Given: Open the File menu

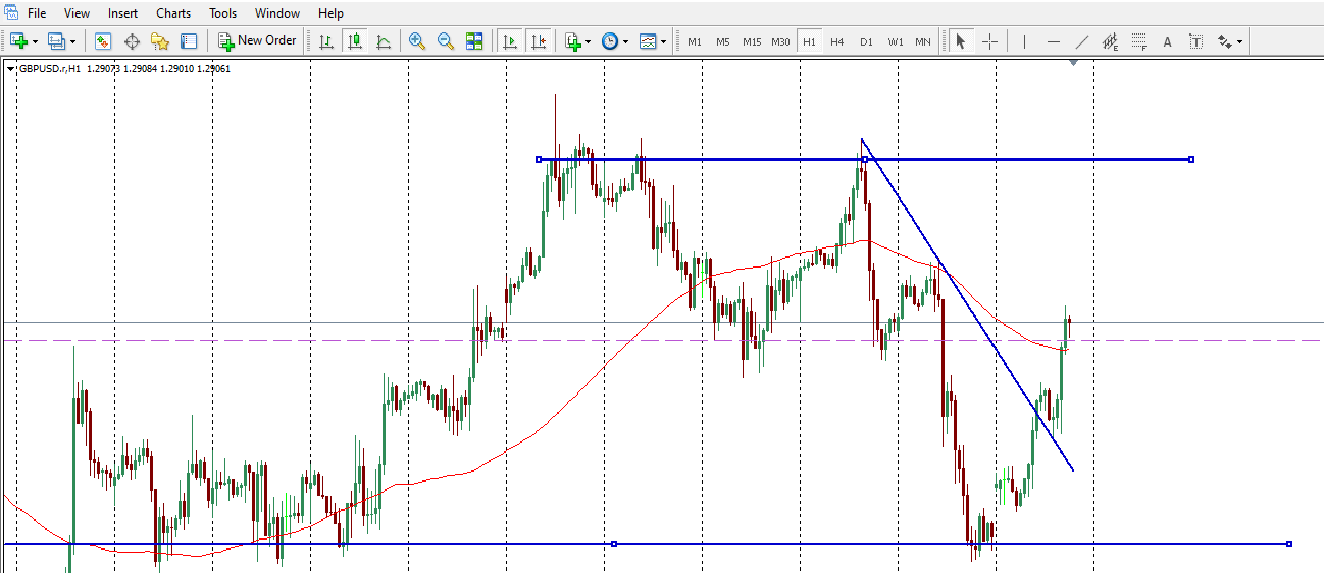Looking at the screenshot, I should (x=37, y=13).
